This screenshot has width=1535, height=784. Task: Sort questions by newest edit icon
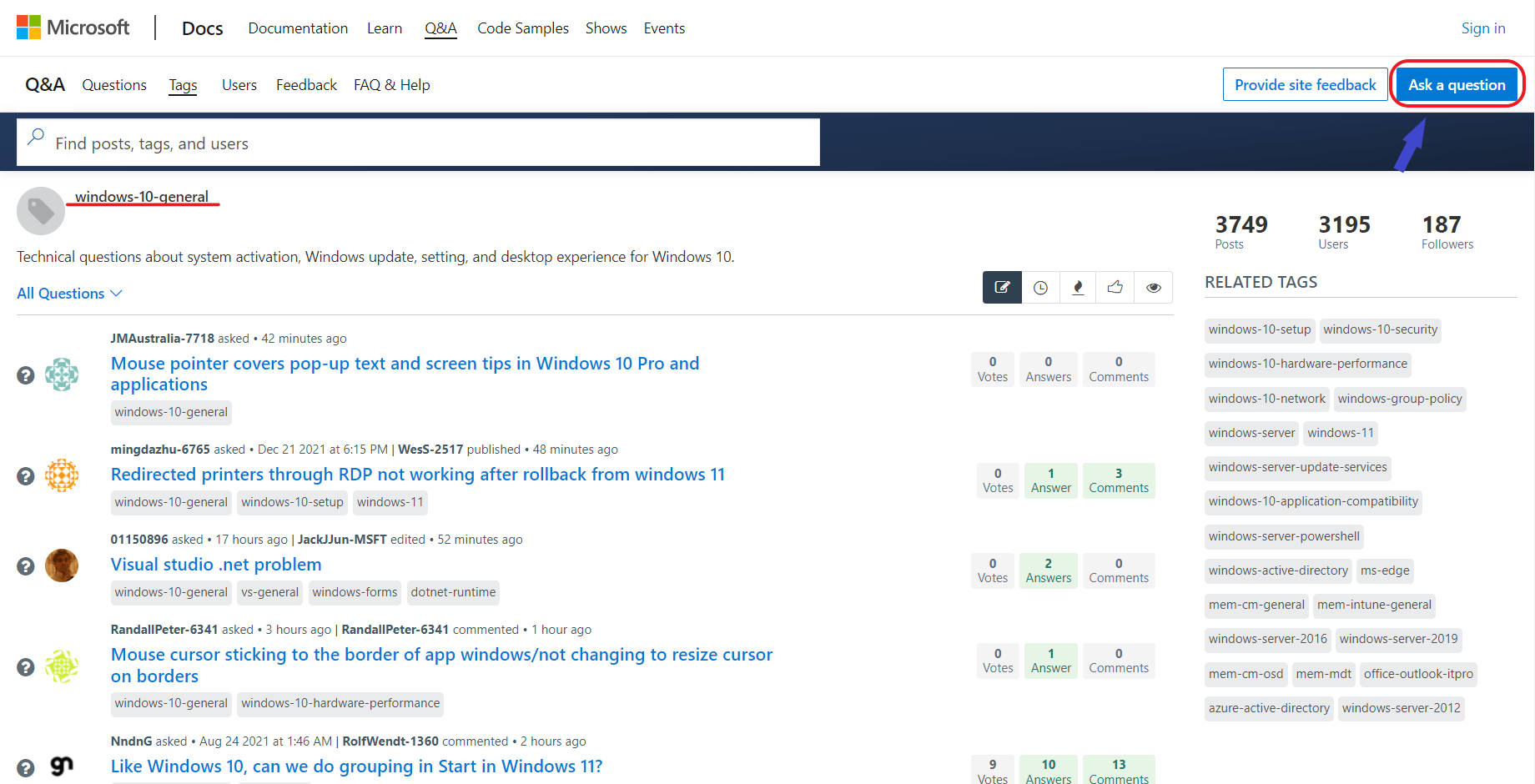point(1002,288)
